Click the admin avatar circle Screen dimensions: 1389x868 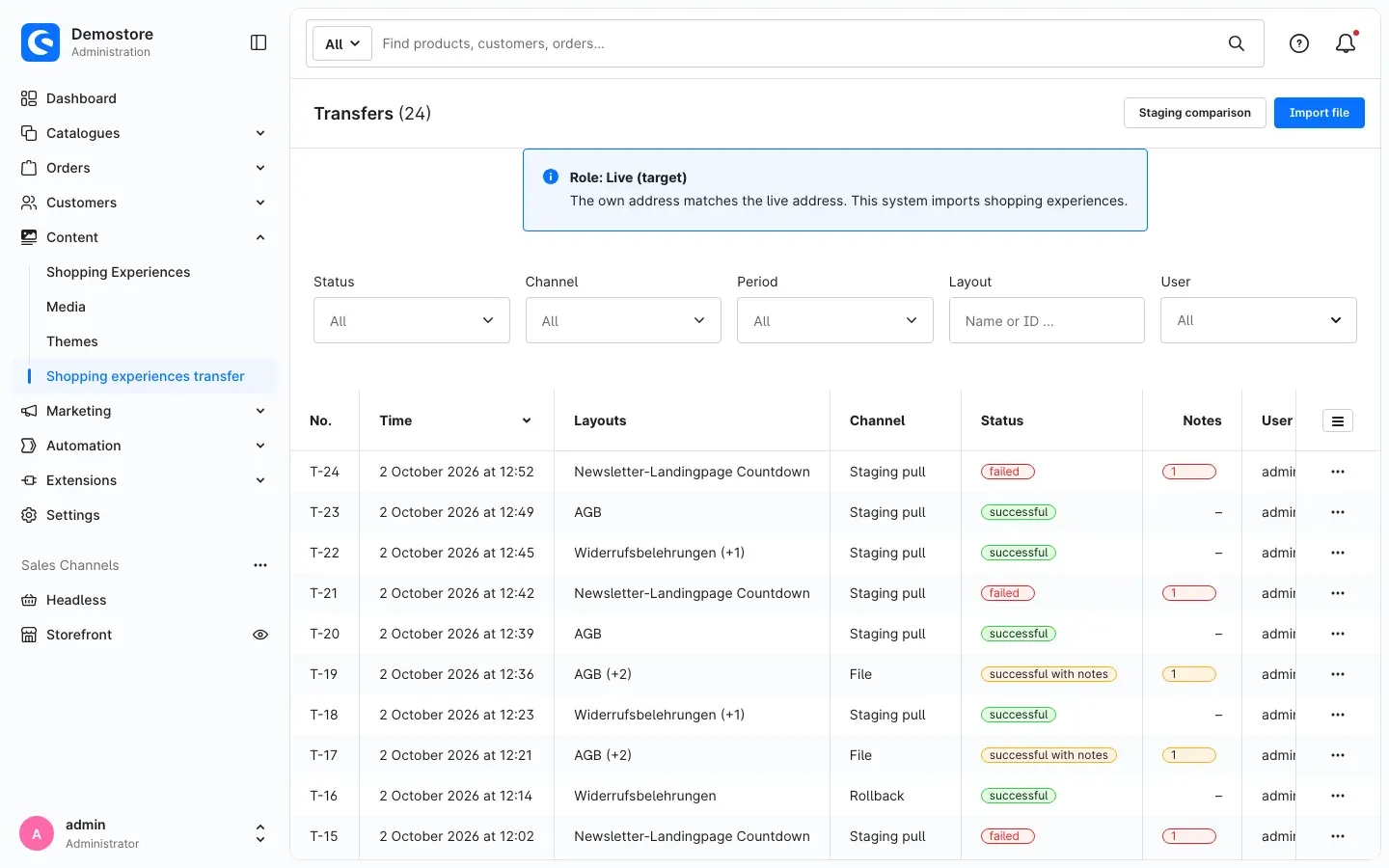37,834
